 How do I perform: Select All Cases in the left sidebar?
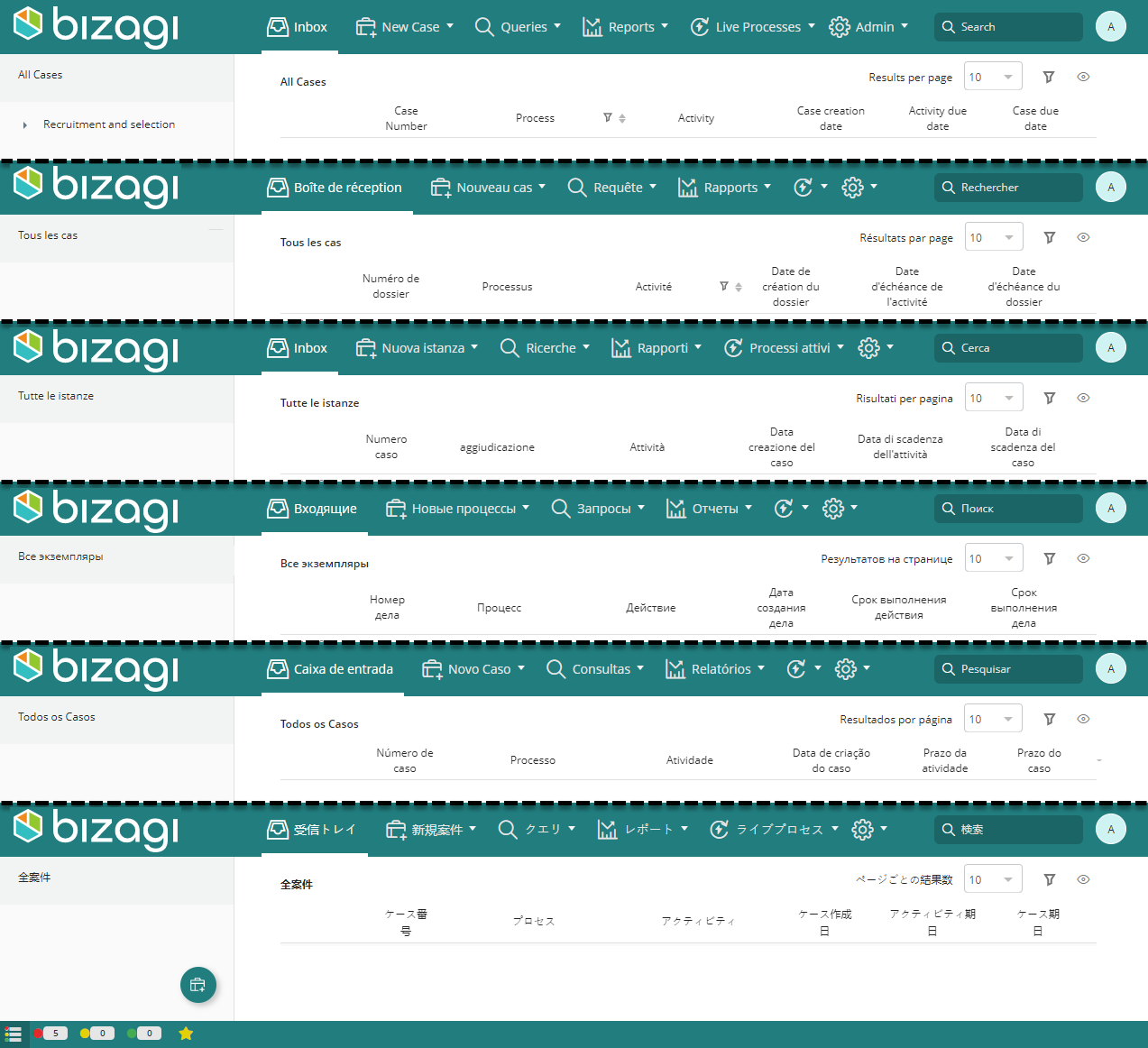pos(116,76)
